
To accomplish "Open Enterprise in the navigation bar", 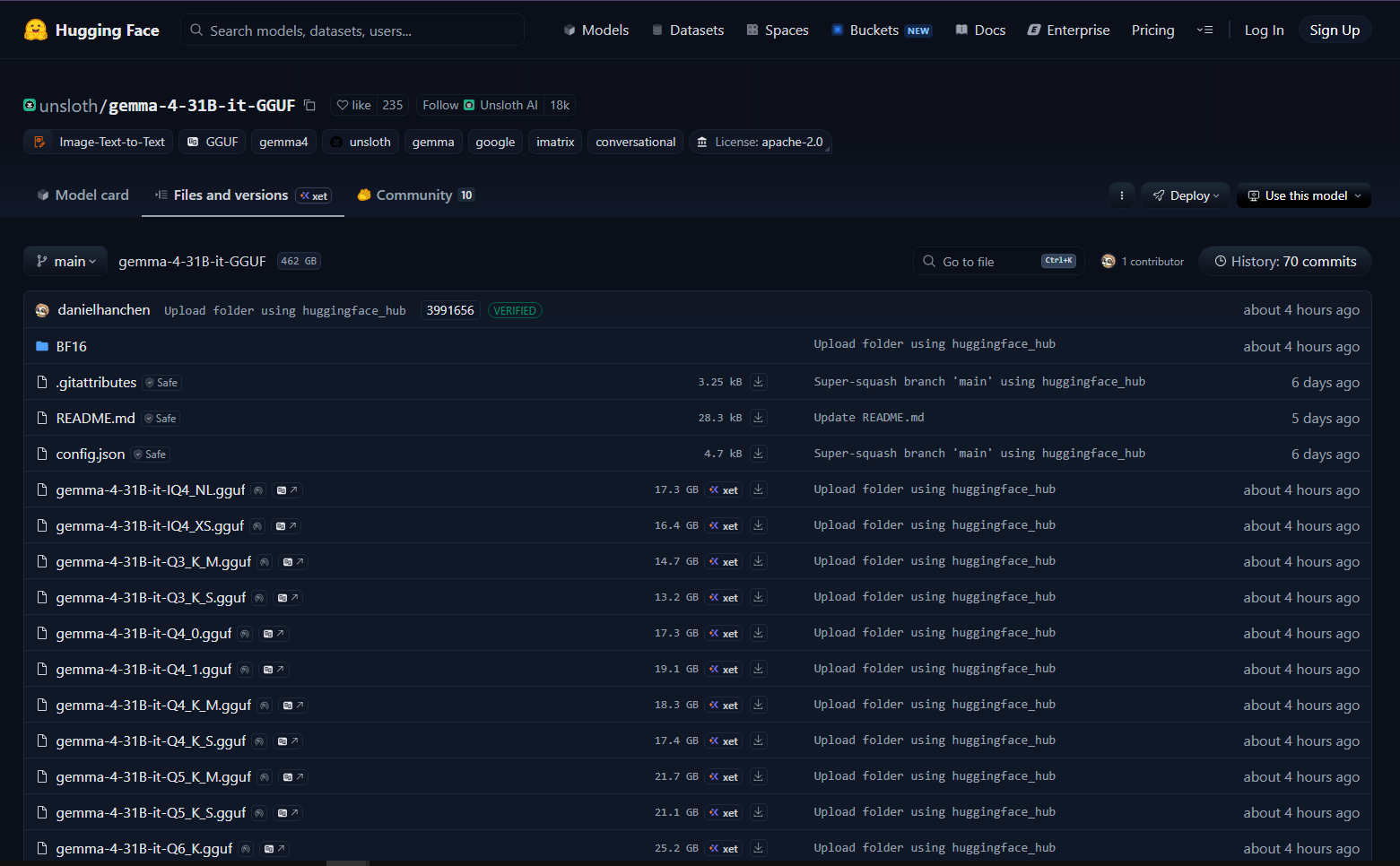I will [1068, 30].
